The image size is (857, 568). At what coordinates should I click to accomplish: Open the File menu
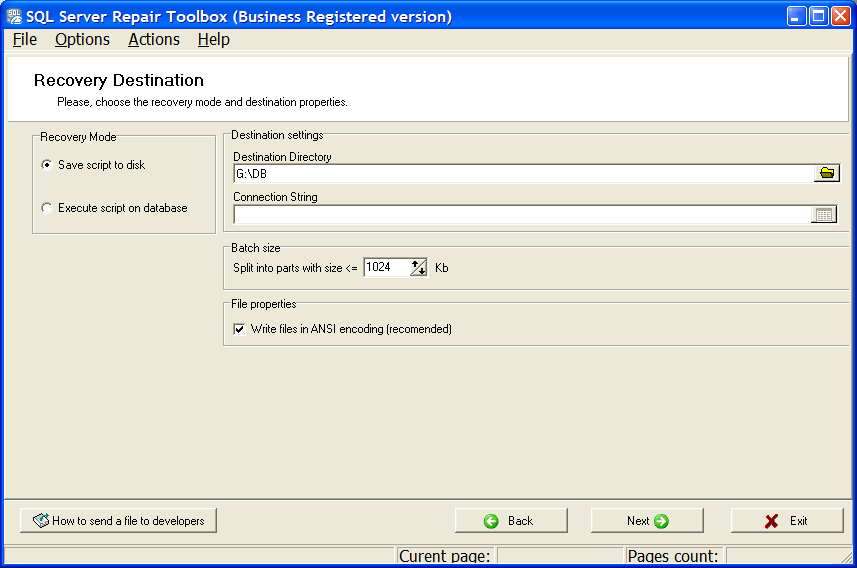point(25,39)
